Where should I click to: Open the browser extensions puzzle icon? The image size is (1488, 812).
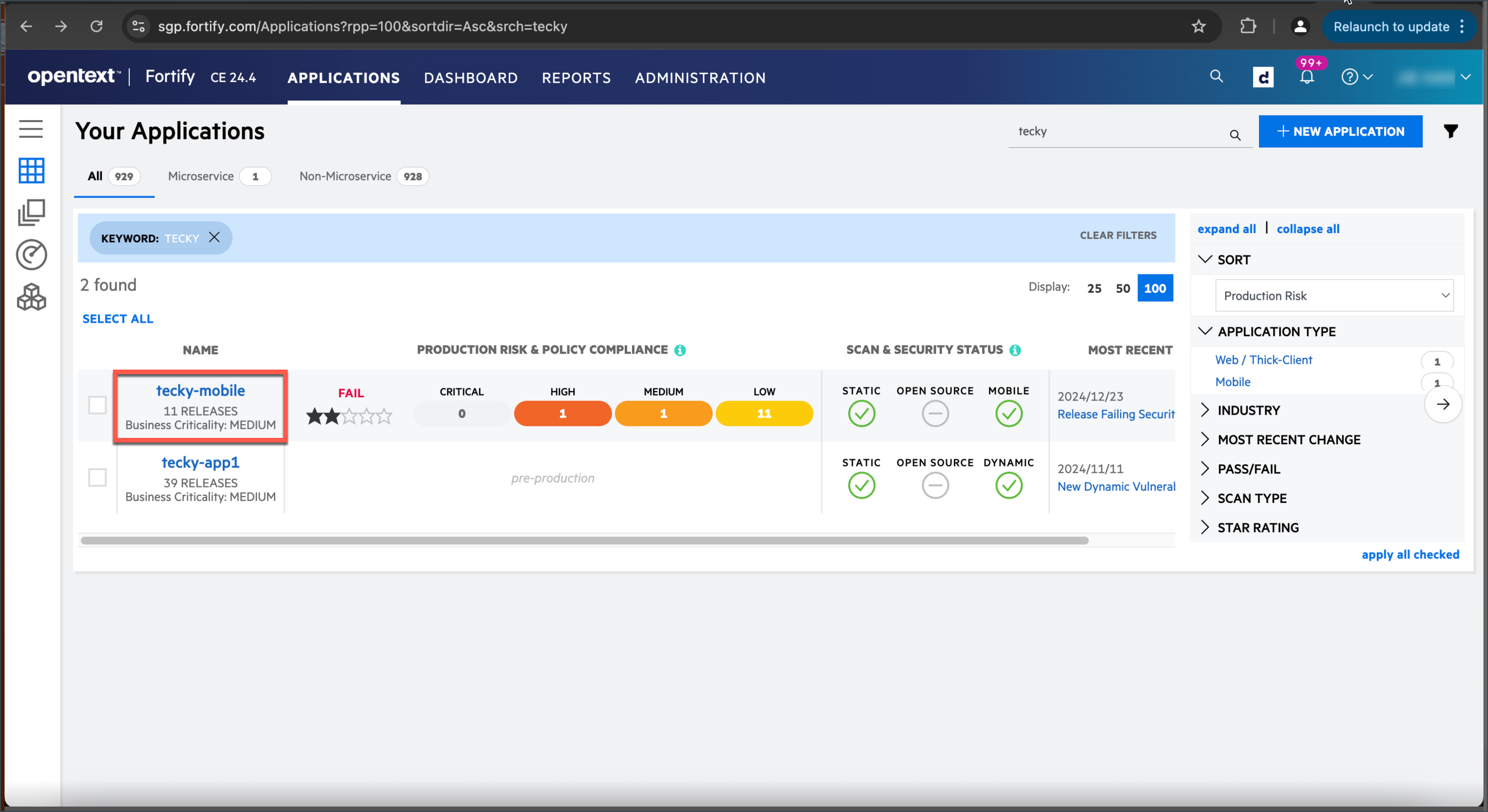click(1248, 26)
